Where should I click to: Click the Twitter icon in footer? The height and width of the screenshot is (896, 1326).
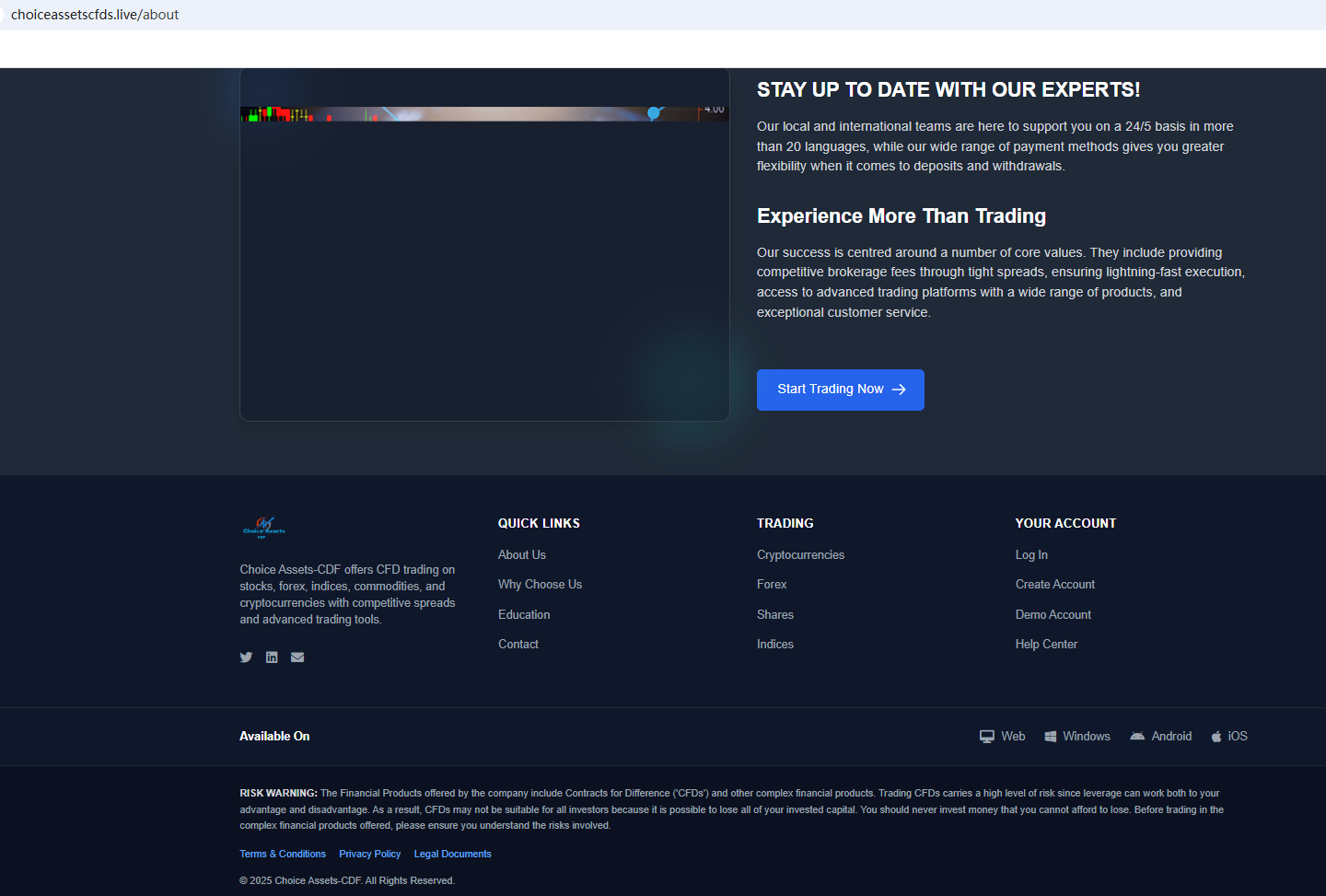[246, 657]
